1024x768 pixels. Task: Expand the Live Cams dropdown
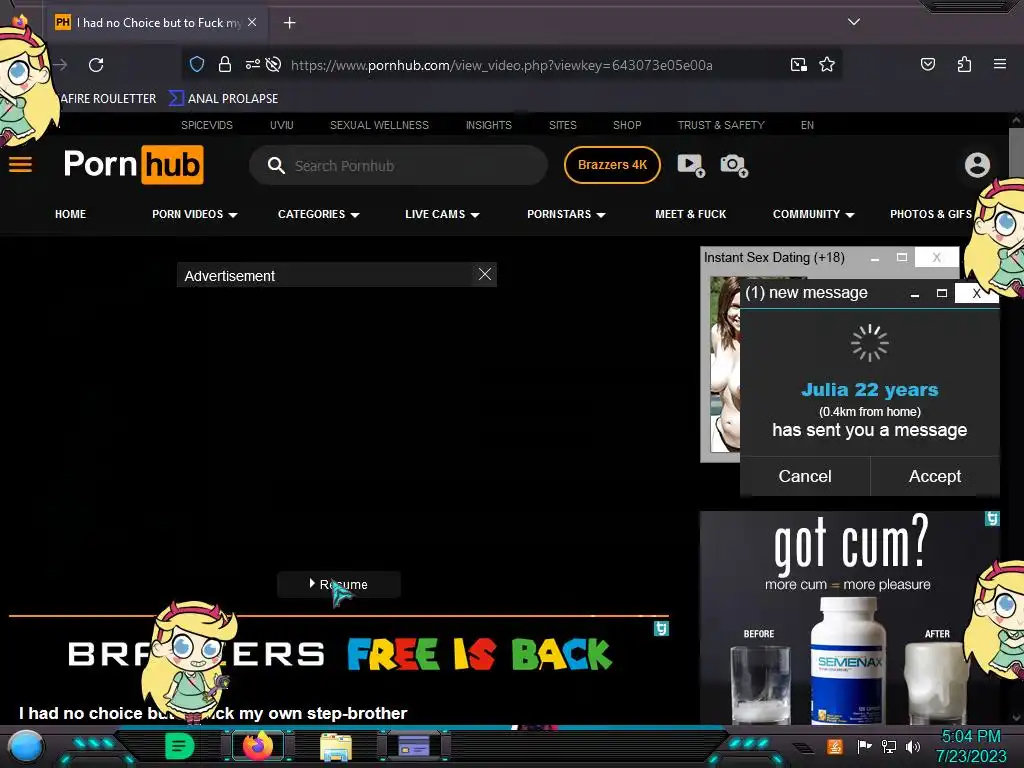[442, 214]
